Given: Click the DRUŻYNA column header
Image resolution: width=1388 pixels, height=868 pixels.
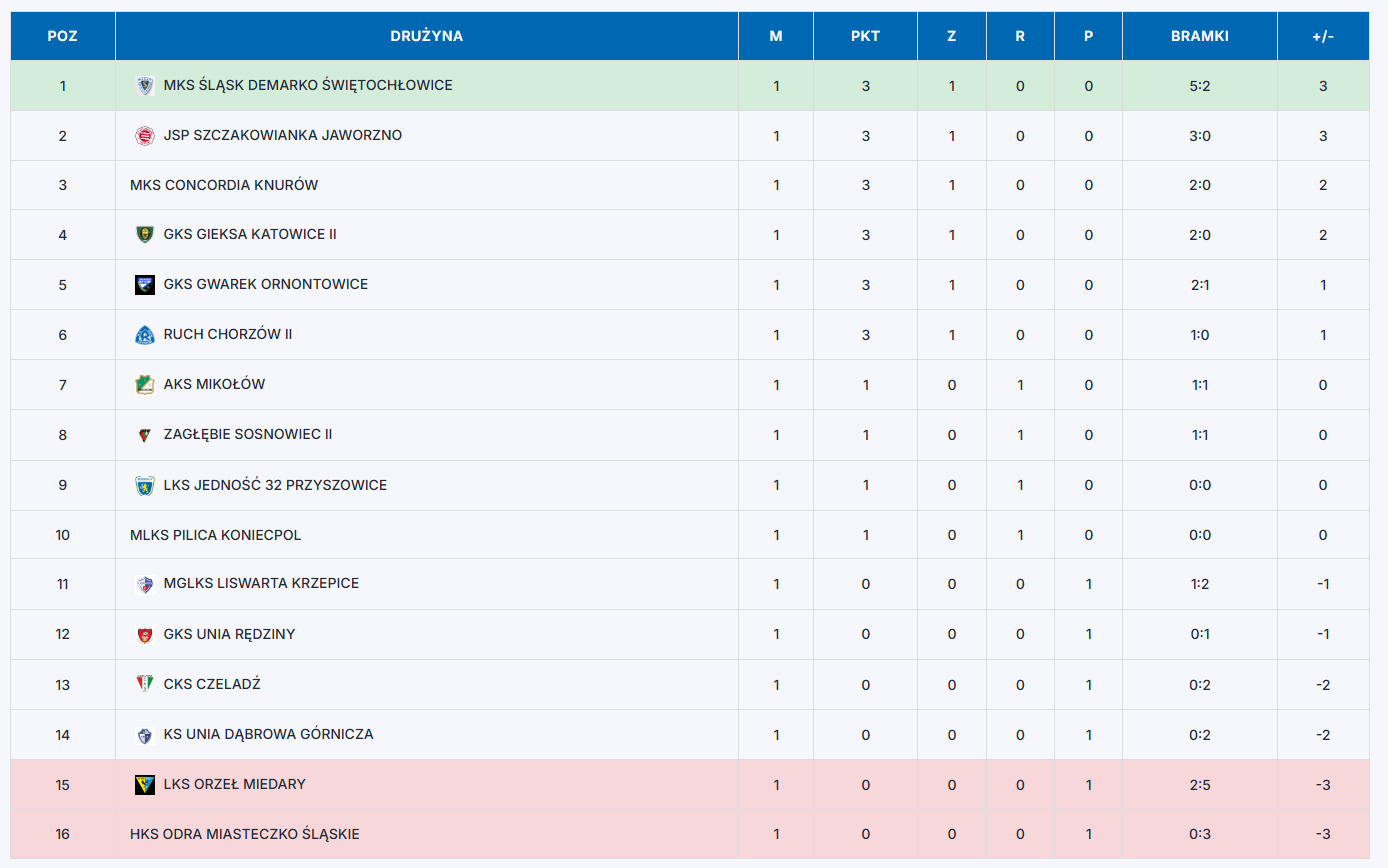Looking at the screenshot, I should [x=427, y=36].
